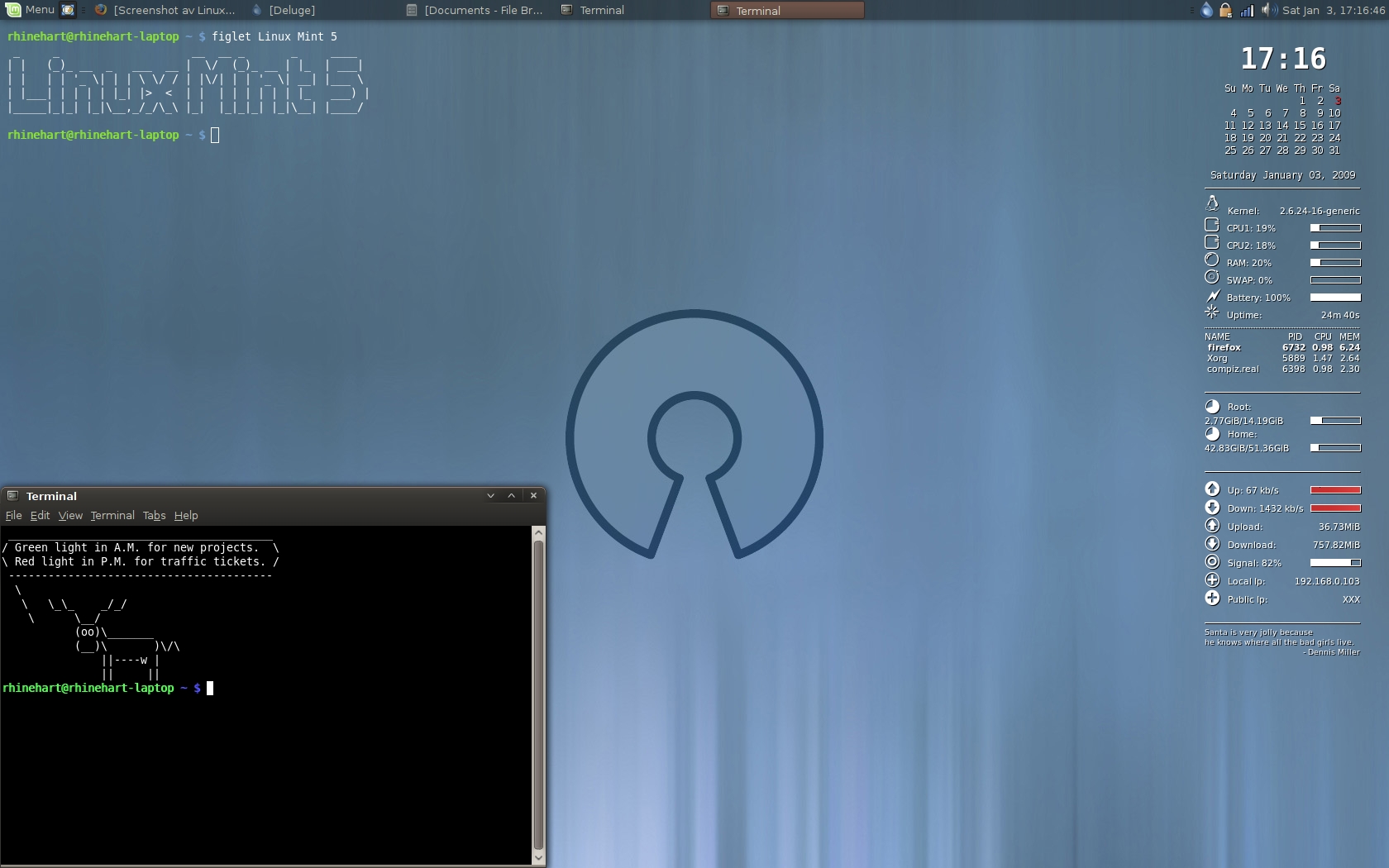Viewport: 1389px width, 868px height.
Task: Click the Terminal window title bar icon
Action: pyautogui.click(x=12, y=496)
